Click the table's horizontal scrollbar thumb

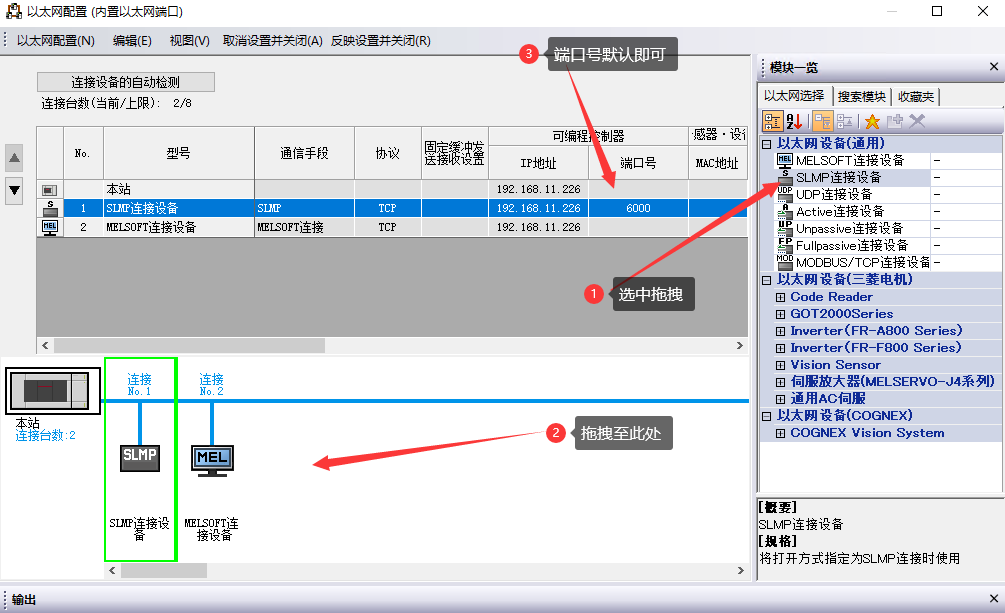190,346
